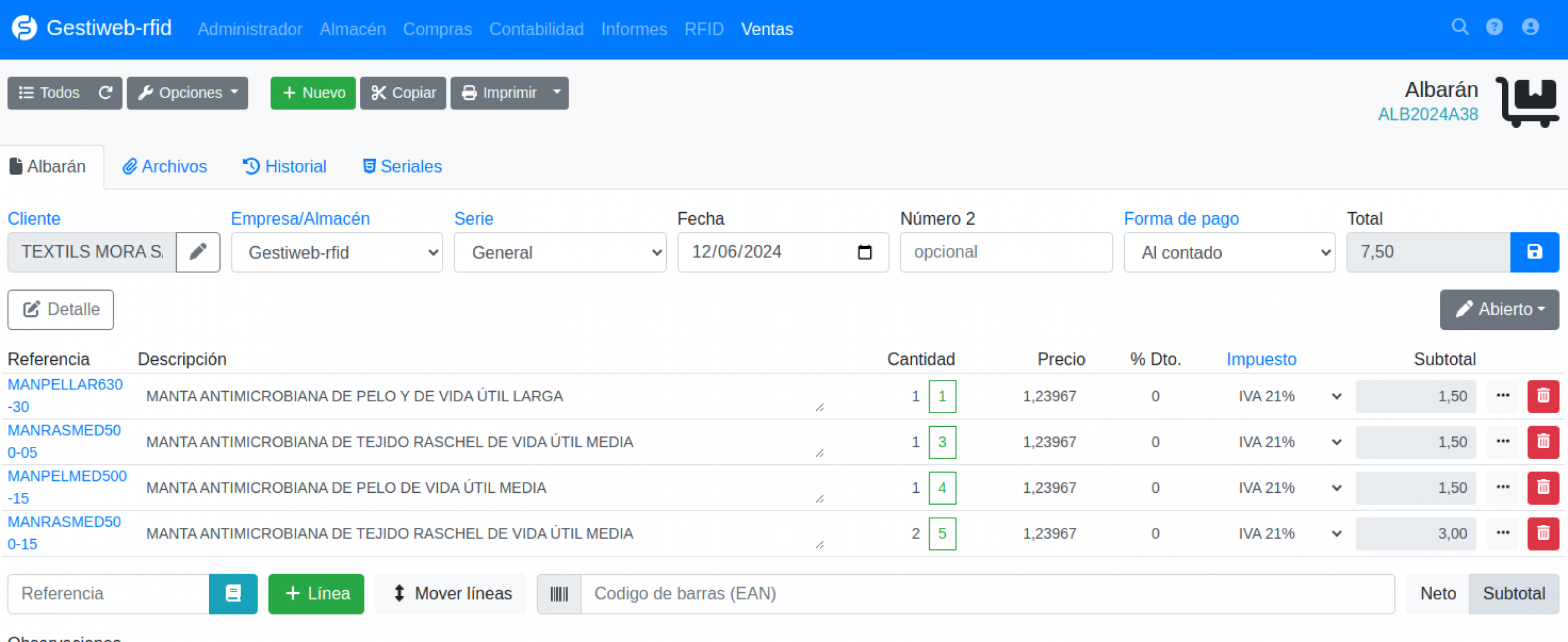Open the MANPELLAR630-30 reference link
Screen dimensions: 1568x642
(65, 395)
